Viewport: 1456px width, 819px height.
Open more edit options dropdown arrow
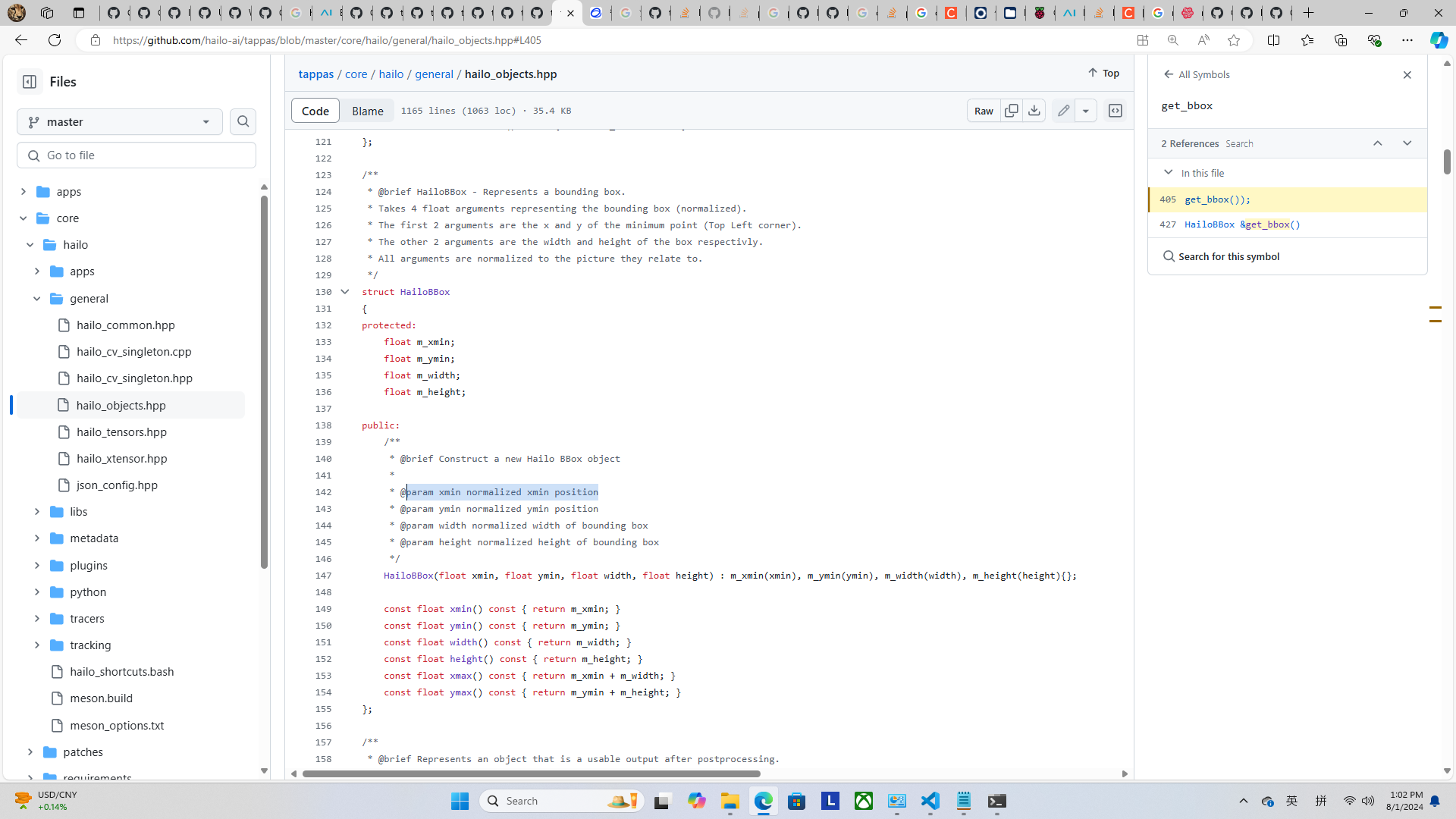[x=1085, y=111]
